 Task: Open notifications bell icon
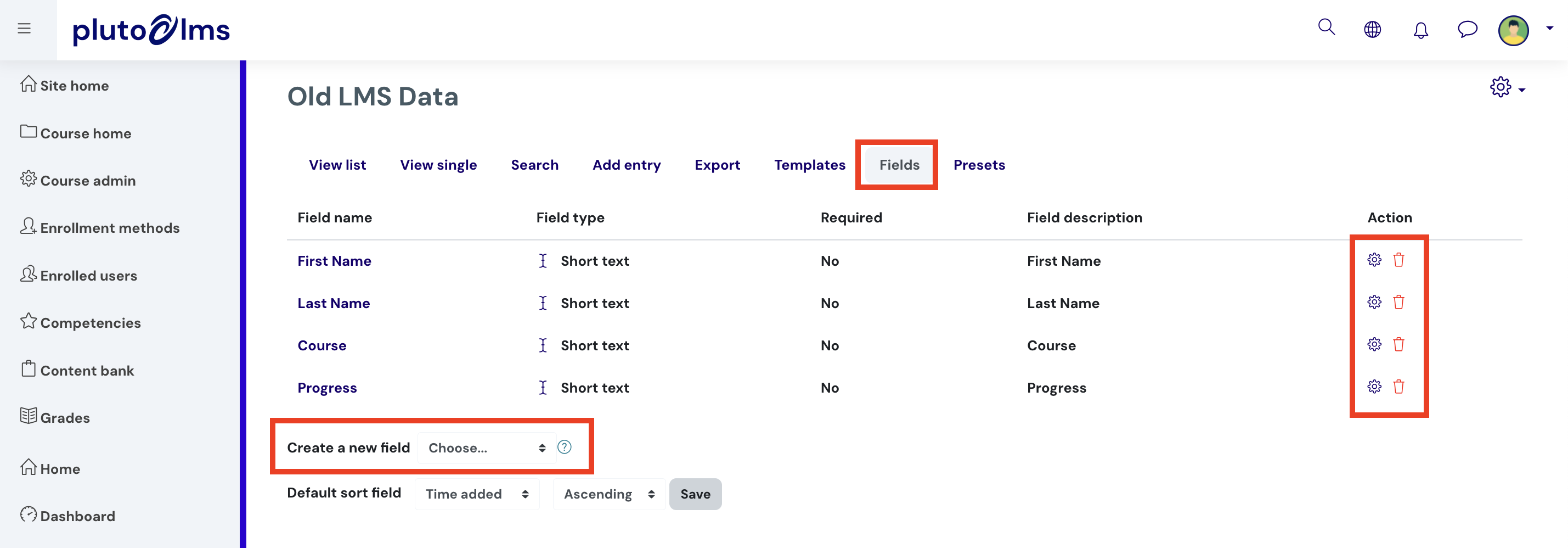(1421, 29)
